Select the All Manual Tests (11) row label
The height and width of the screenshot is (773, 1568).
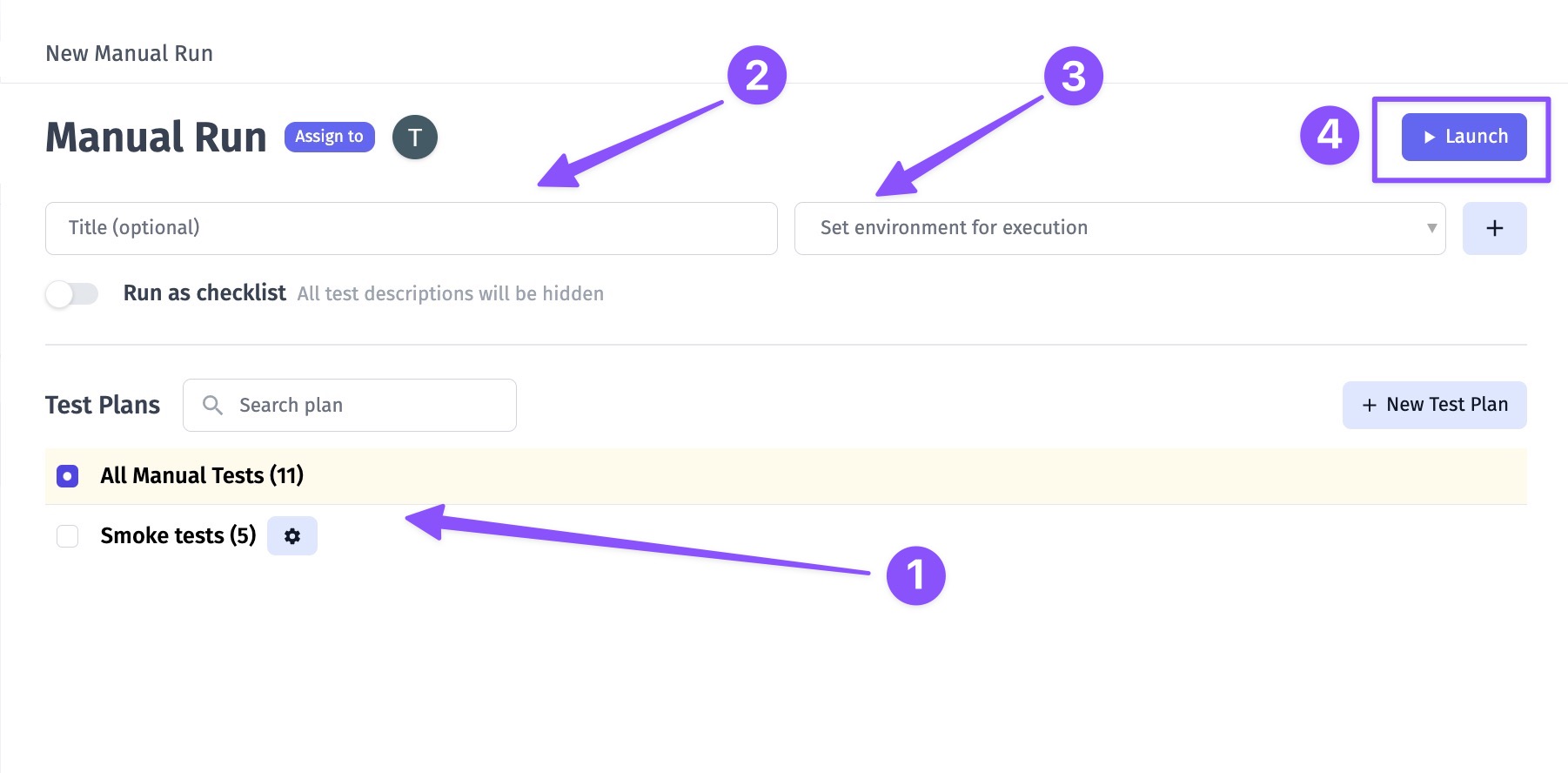202,475
